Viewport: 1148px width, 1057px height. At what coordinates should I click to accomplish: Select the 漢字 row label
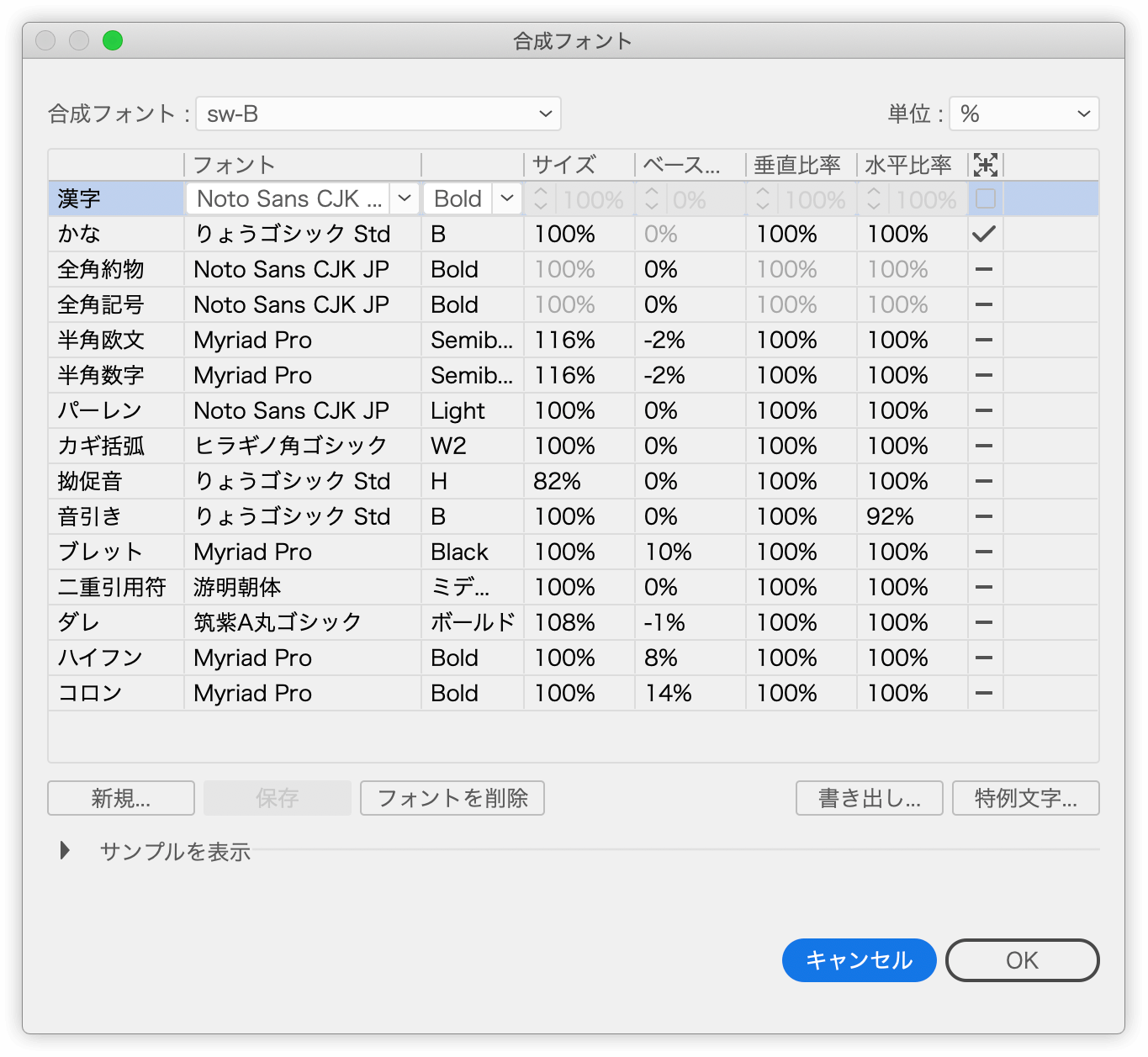pos(79,198)
